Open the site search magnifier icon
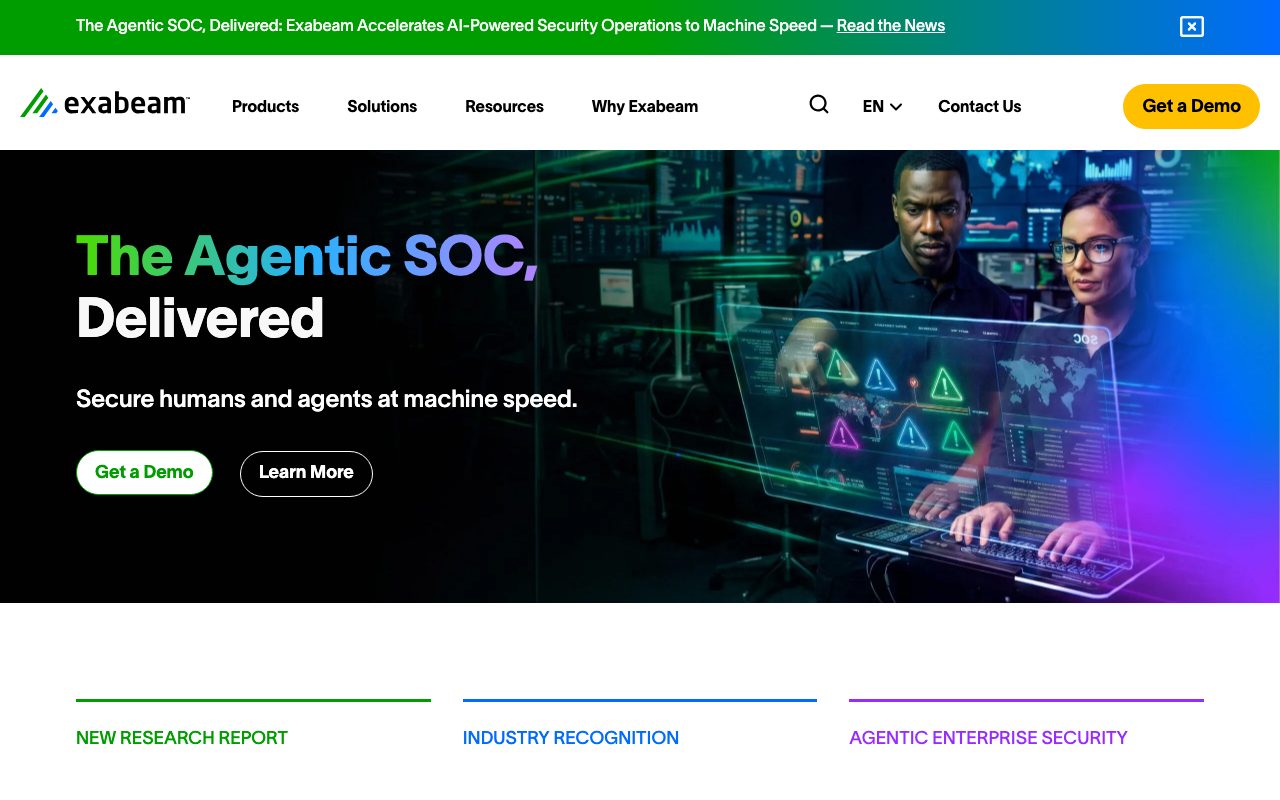The height and width of the screenshot is (800, 1280). (x=819, y=105)
